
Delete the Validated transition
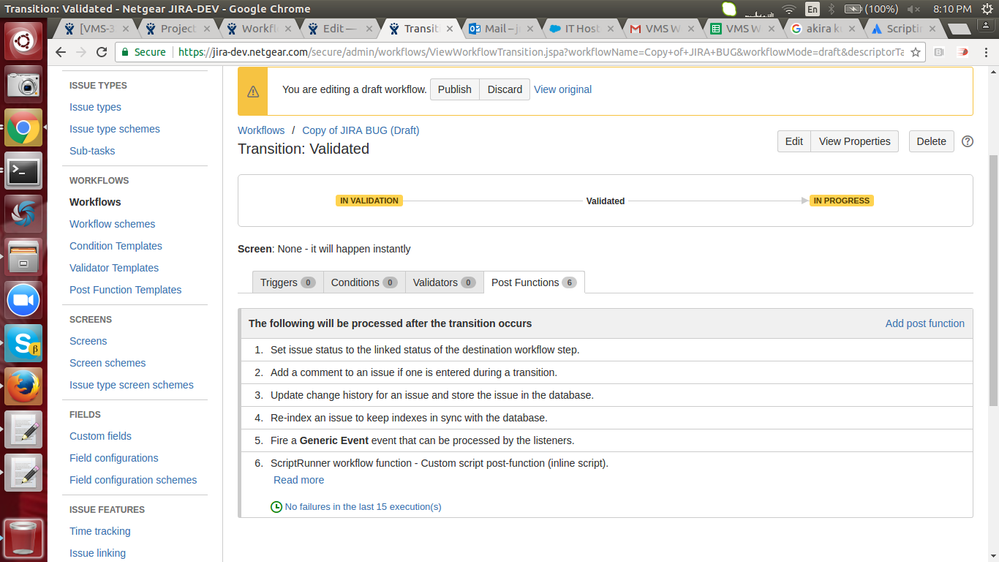(x=931, y=141)
